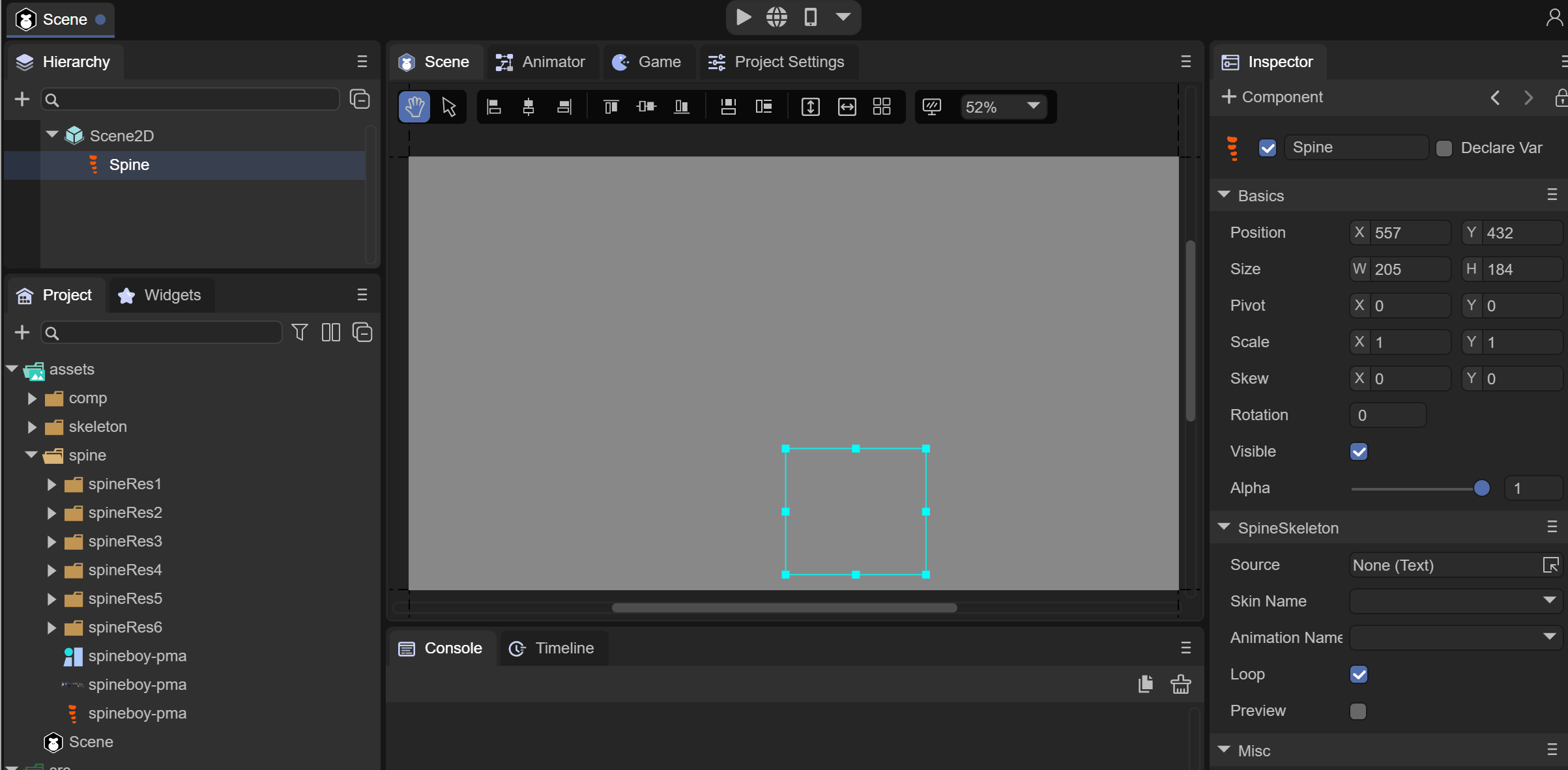
Task: Collapse the Scene2D node in Hierarchy
Action: click(x=51, y=135)
